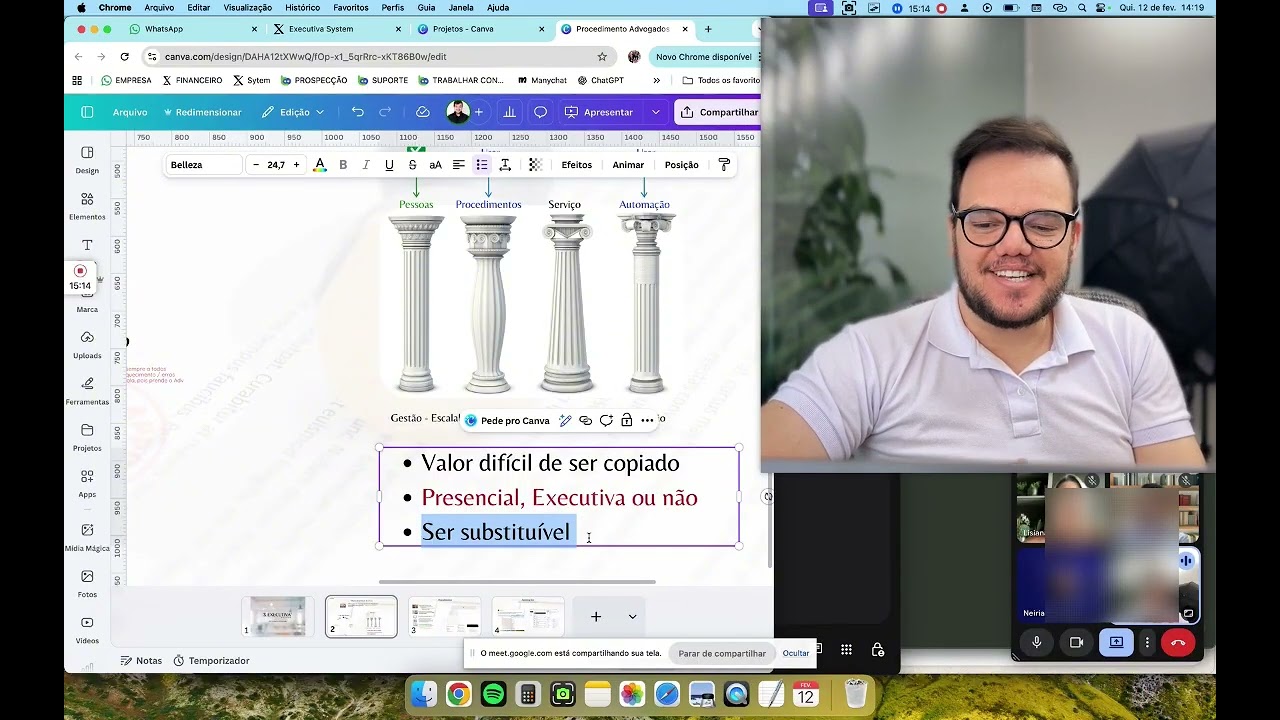Toggle the camera in Meet window

[x=1076, y=642]
